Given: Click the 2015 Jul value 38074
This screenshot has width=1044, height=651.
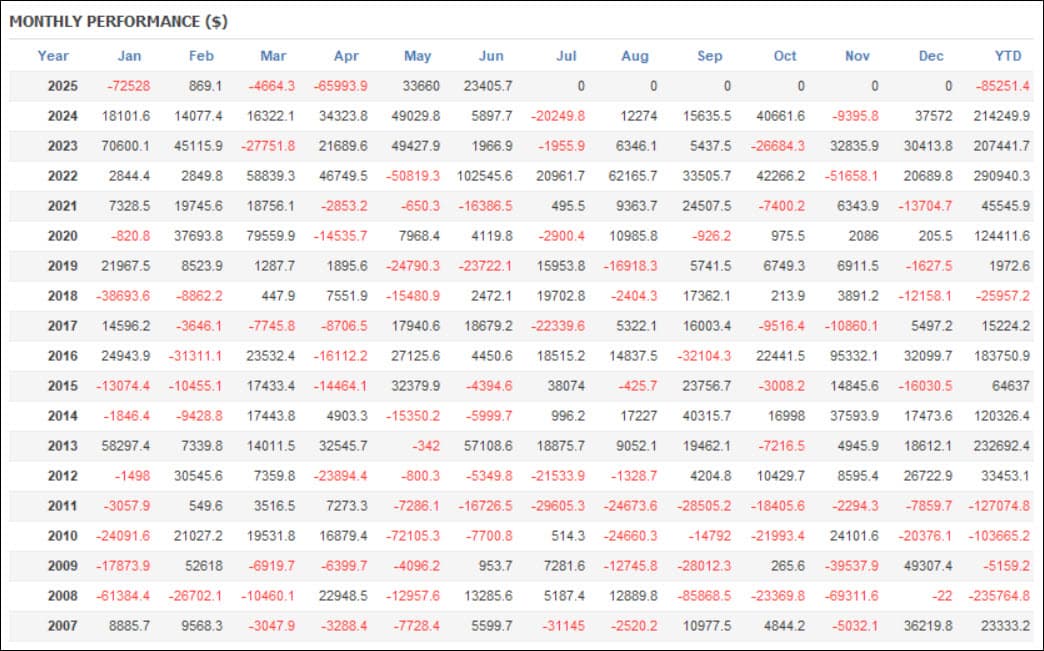Looking at the screenshot, I should point(566,385).
